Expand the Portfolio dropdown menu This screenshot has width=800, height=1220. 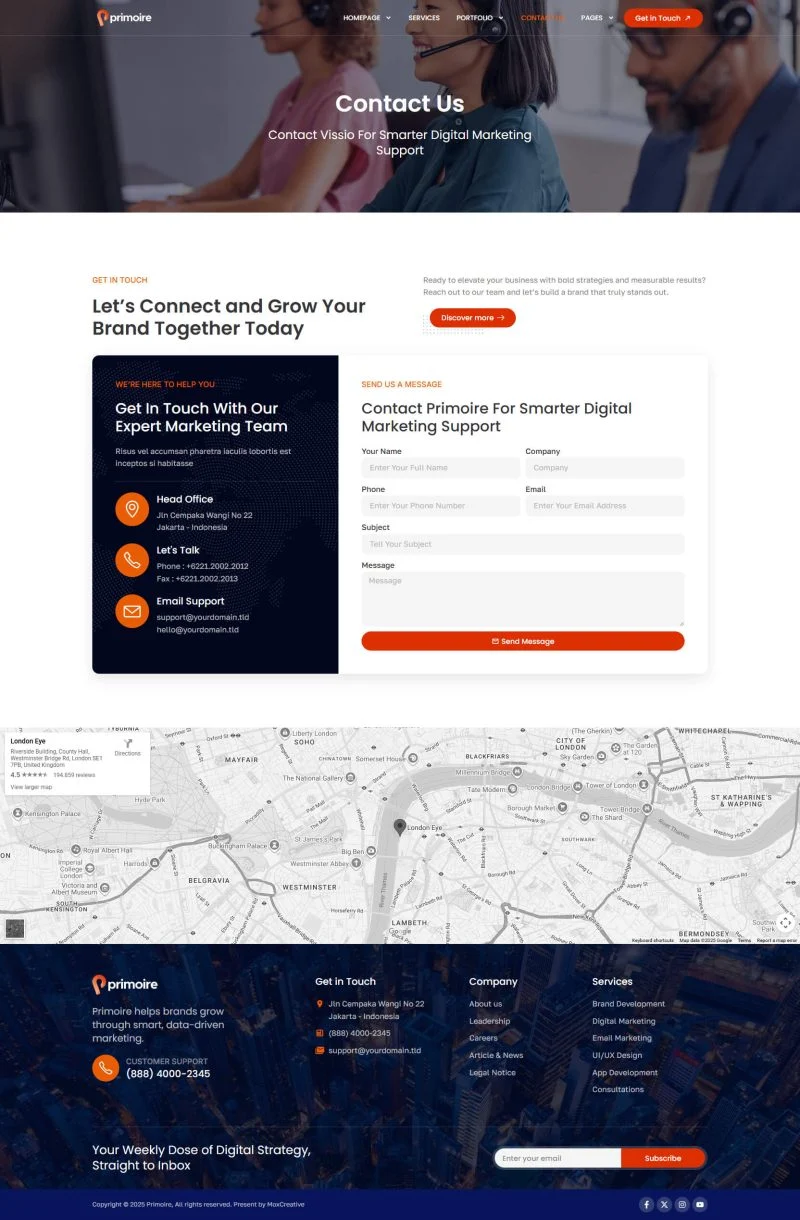(480, 18)
